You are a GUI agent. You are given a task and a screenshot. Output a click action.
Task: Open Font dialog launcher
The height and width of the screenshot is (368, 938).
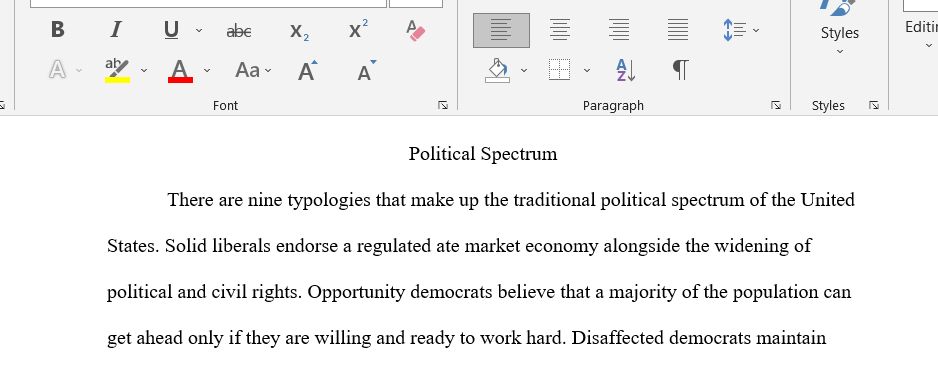click(x=443, y=105)
